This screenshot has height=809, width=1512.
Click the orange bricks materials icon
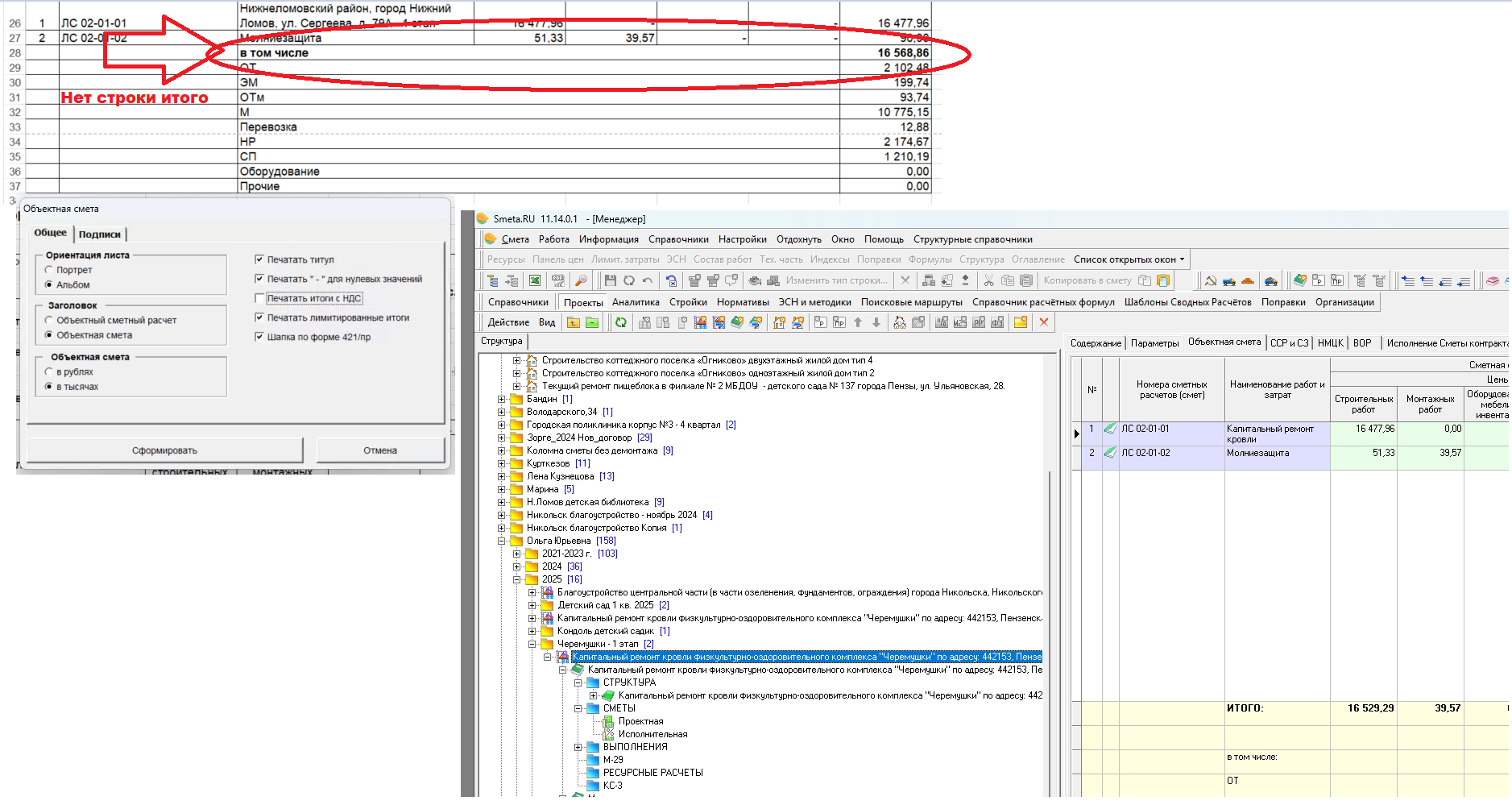pos(1248,280)
